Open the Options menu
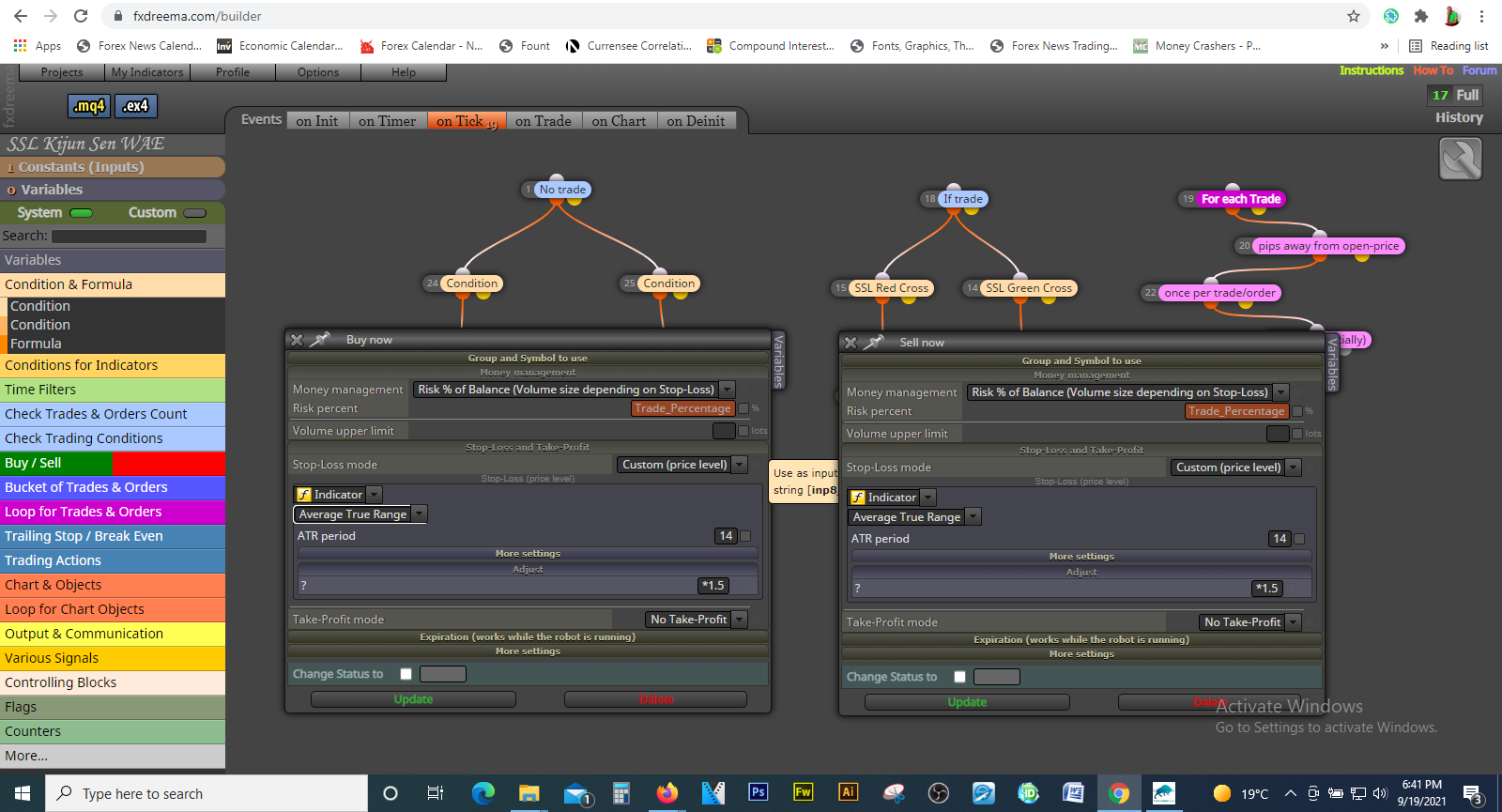The height and width of the screenshot is (812, 1502). [x=318, y=72]
